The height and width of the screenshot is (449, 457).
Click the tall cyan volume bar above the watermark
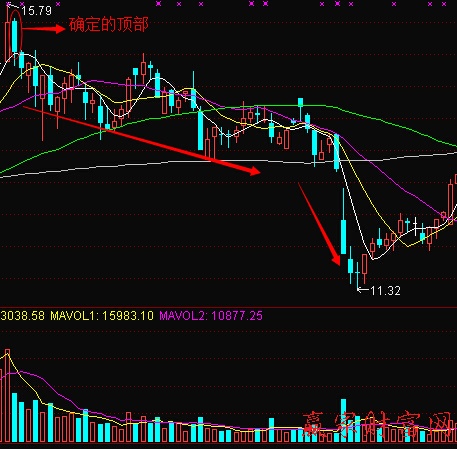[343, 420]
